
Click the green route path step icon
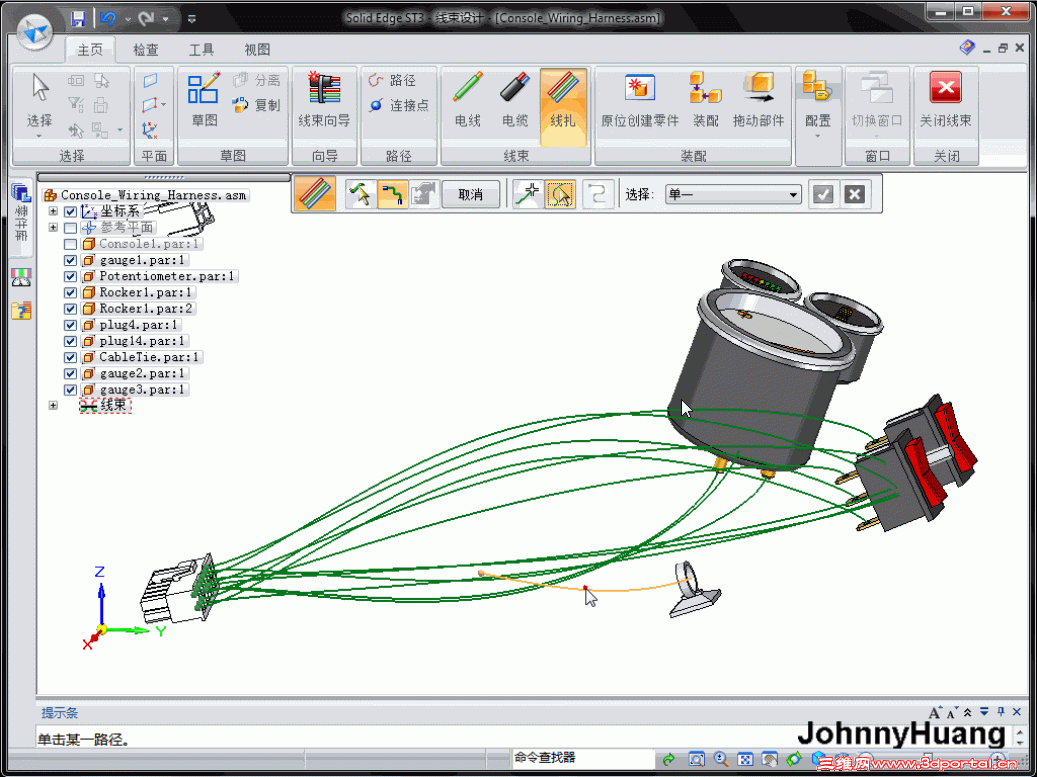[392, 194]
